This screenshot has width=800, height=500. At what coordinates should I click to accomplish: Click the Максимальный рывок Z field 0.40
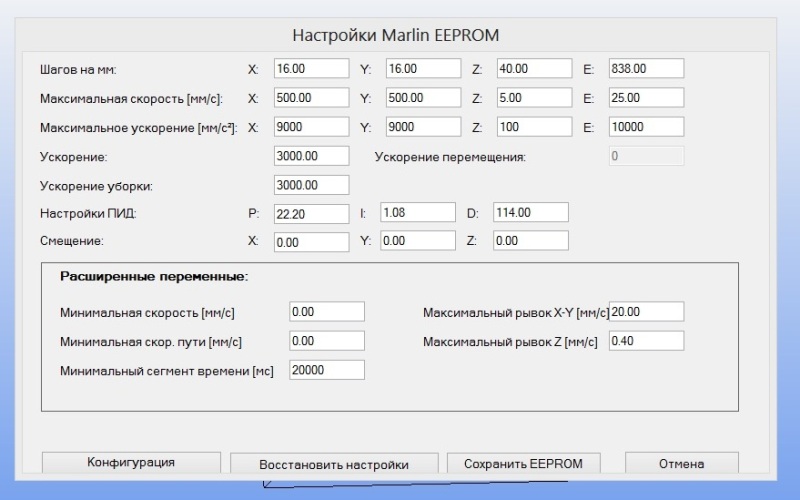646,340
